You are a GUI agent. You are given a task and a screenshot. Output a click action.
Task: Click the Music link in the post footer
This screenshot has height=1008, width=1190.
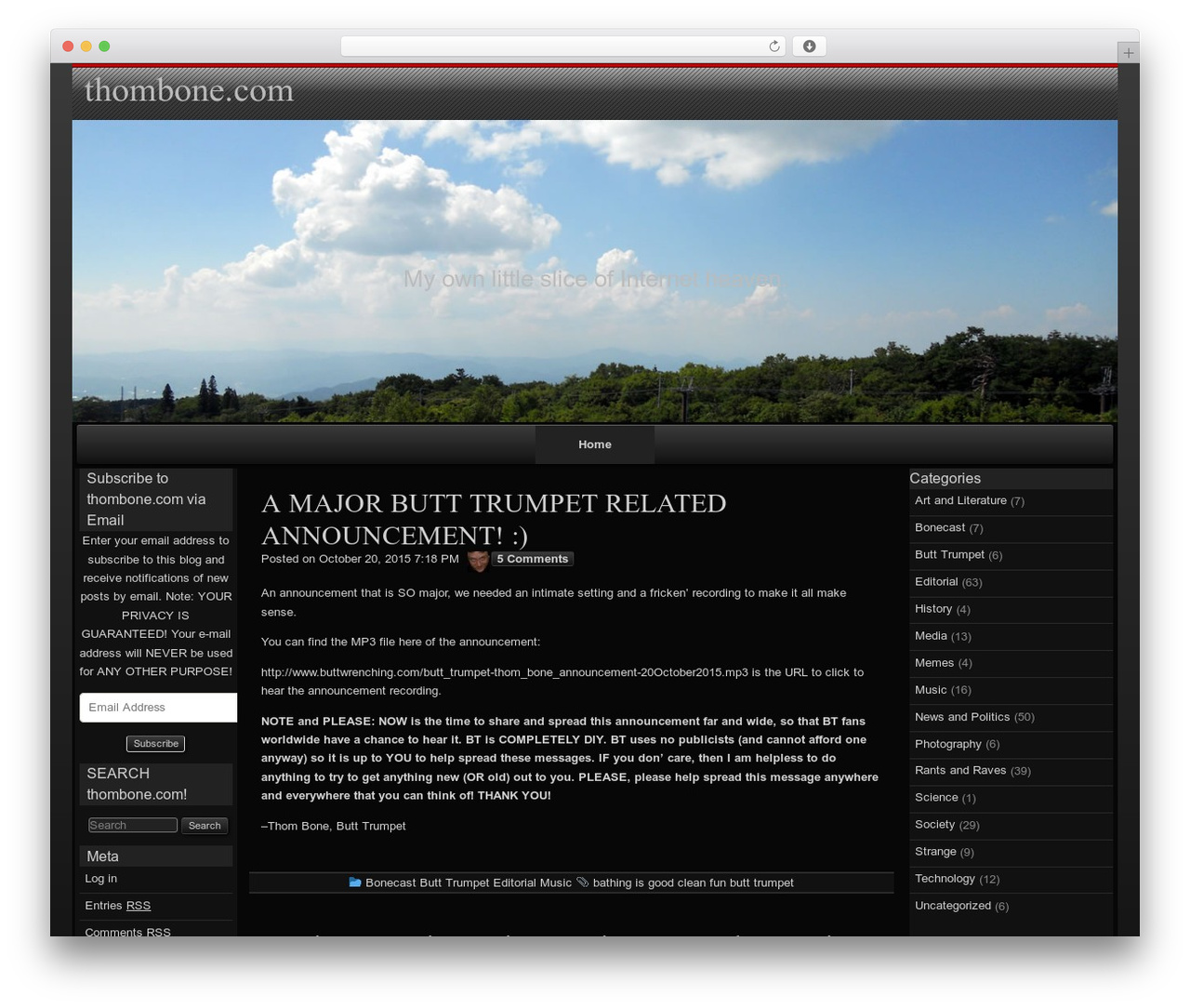[x=556, y=882]
